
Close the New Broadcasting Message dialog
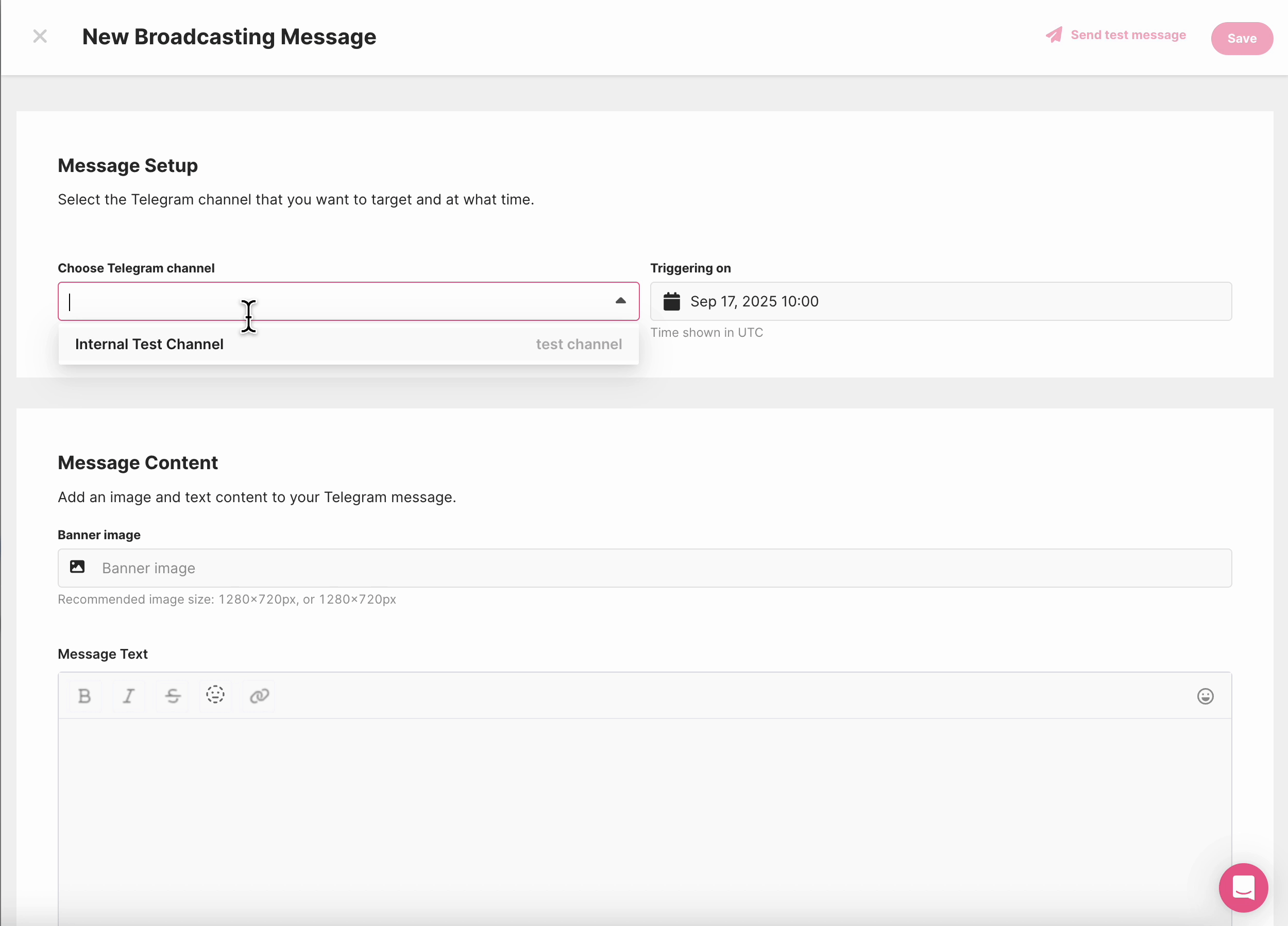pos(40,37)
